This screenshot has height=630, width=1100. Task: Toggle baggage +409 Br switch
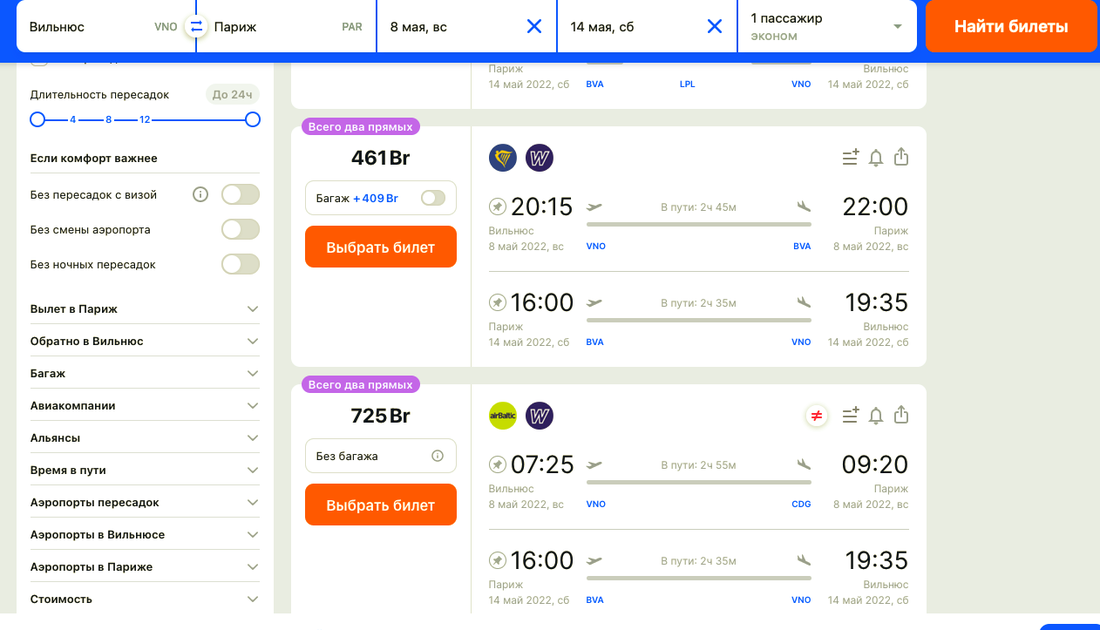[x=433, y=198]
